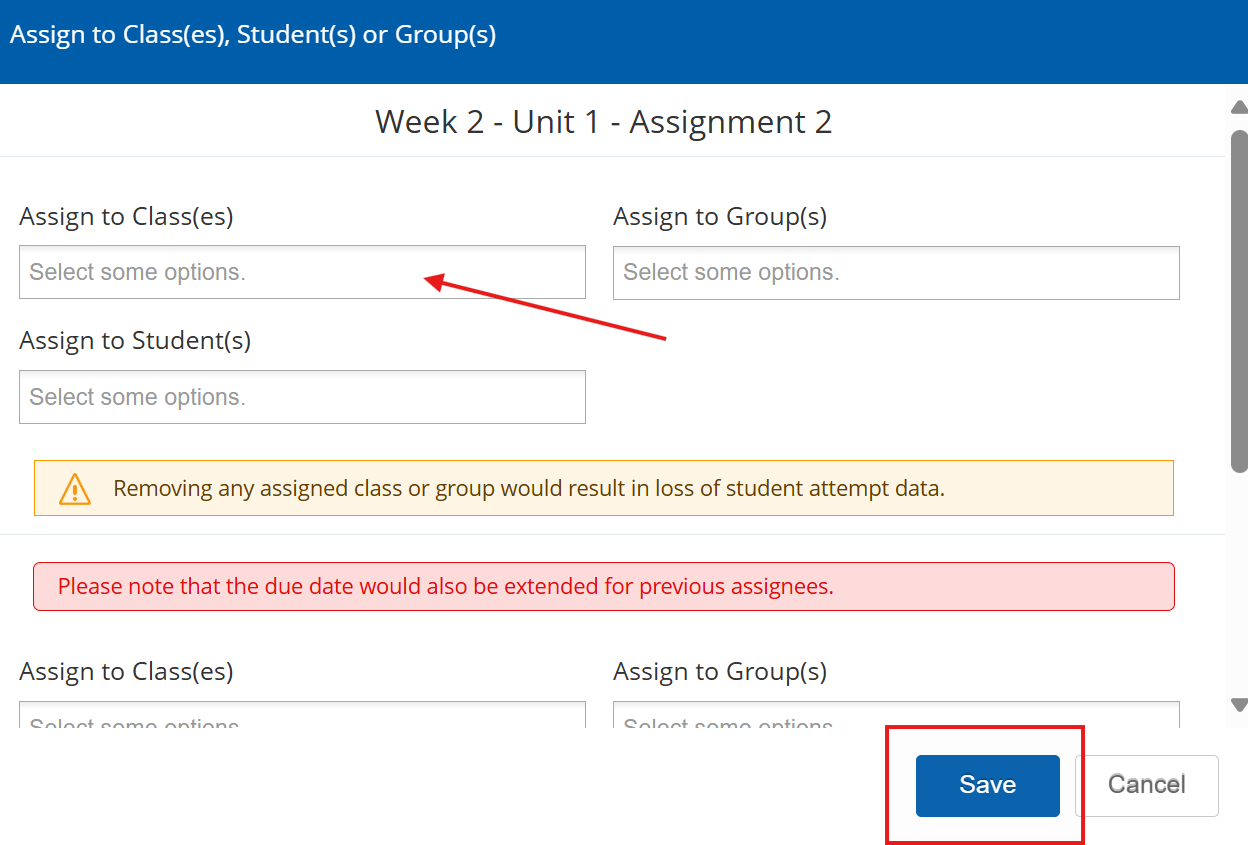Open the first Assign to Class(es) selector
The width and height of the screenshot is (1248, 845).
pyautogui.click(x=302, y=272)
